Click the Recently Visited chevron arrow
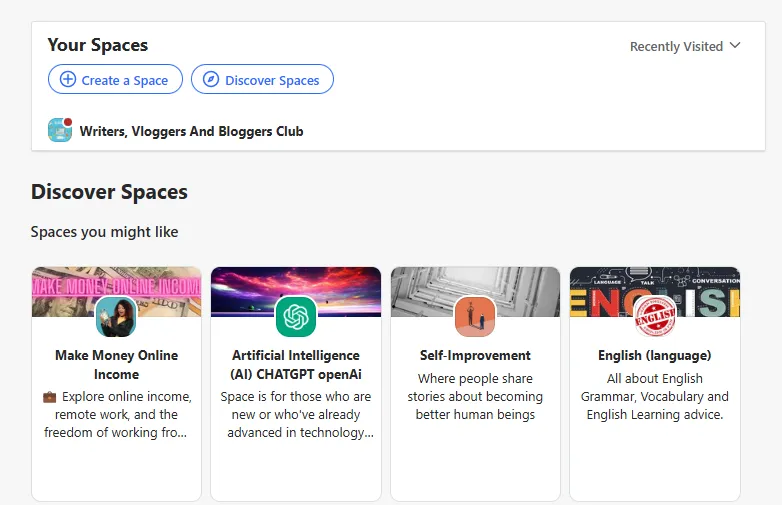 (735, 45)
